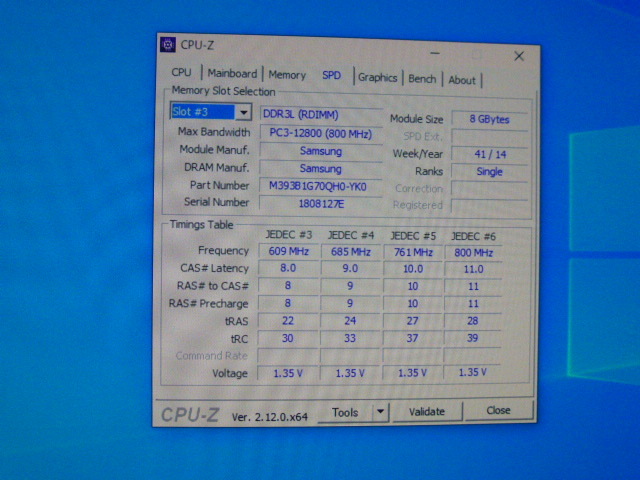The image size is (640, 480).
Task: Click the empty Registered field
Action: (490, 205)
